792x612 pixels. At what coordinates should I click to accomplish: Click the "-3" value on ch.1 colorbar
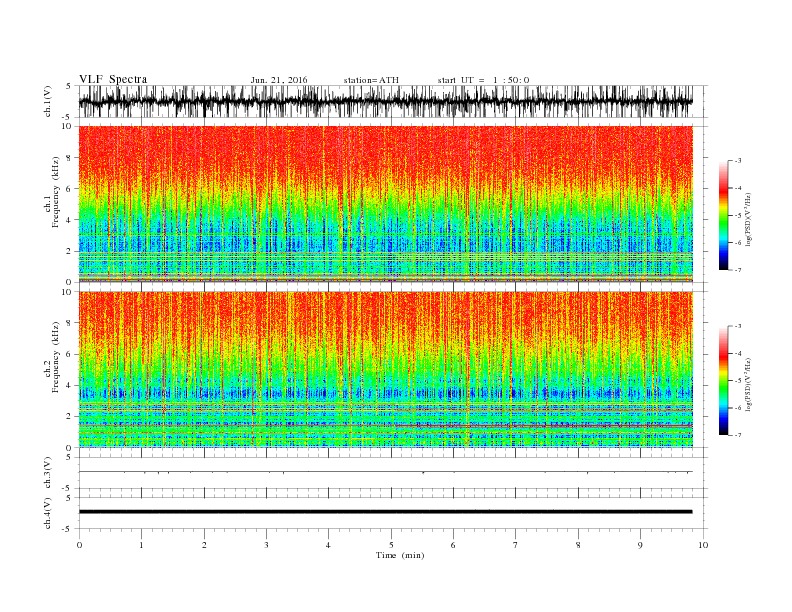[x=738, y=161]
